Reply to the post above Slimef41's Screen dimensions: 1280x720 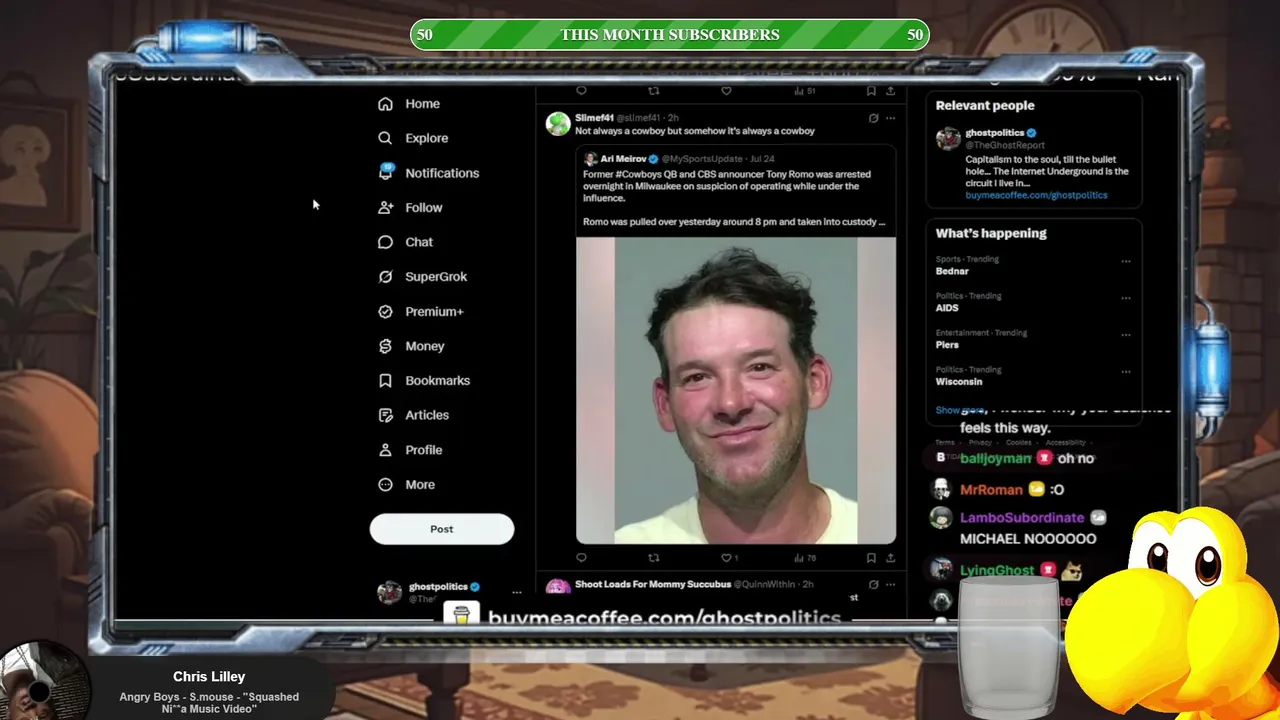pos(581,91)
